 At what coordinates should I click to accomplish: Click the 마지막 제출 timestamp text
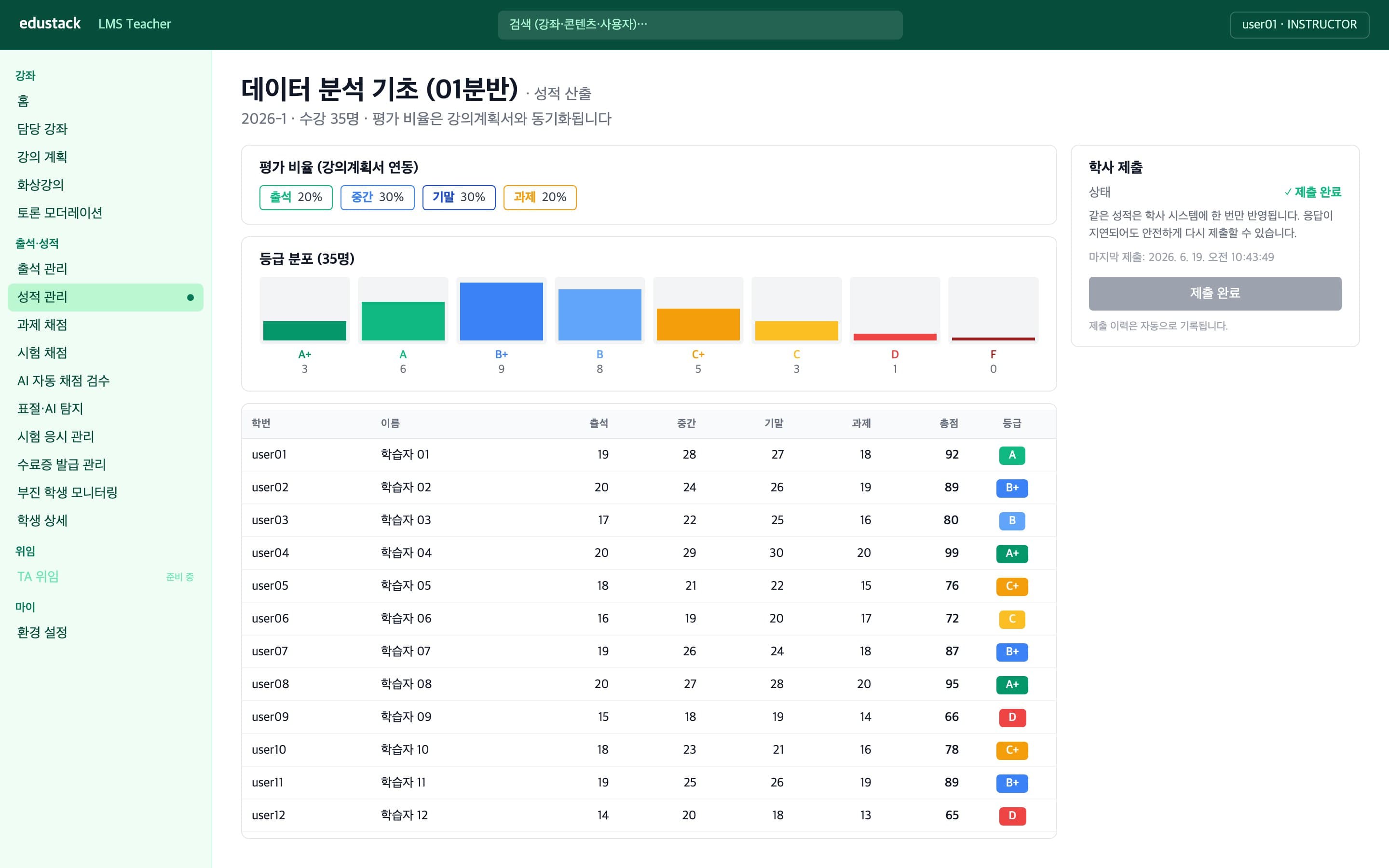click(x=1181, y=257)
